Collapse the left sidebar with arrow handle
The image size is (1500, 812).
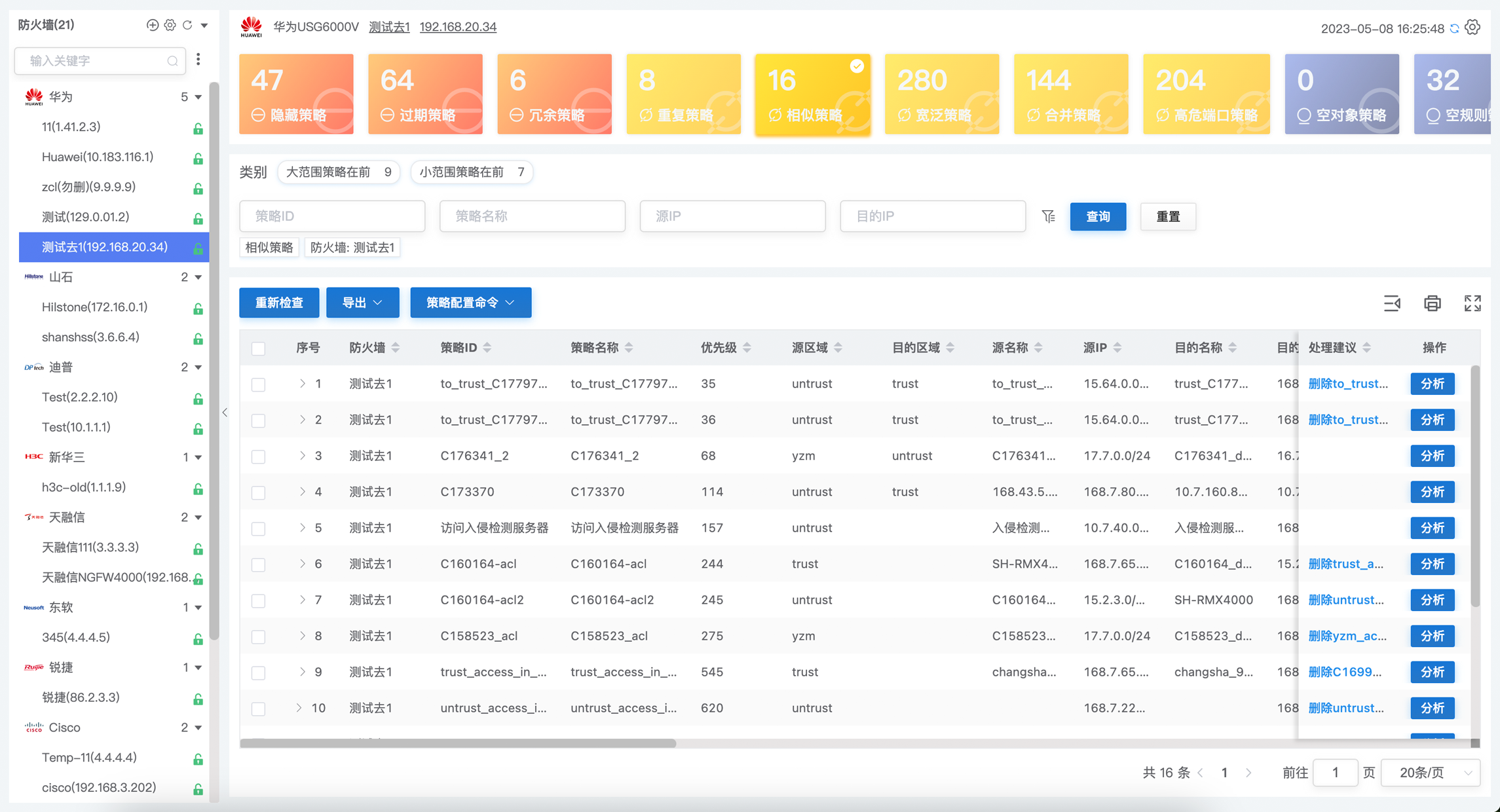click(x=225, y=413)
